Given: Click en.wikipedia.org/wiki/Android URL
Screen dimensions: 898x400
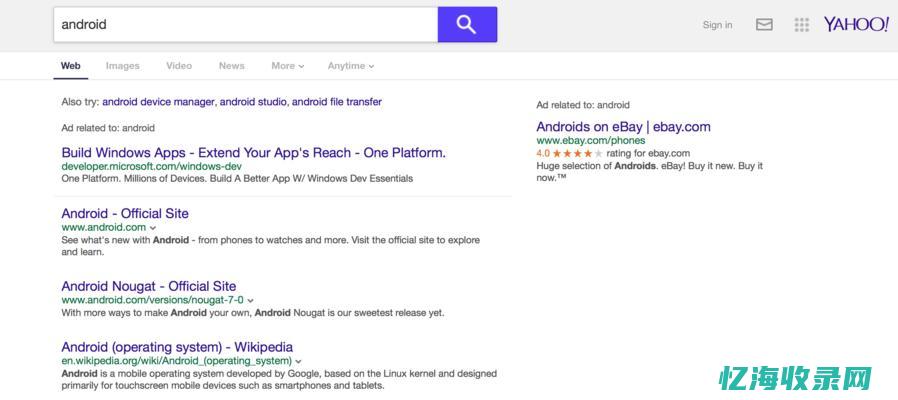Looking at the screenshot, I should click(176, 361).
